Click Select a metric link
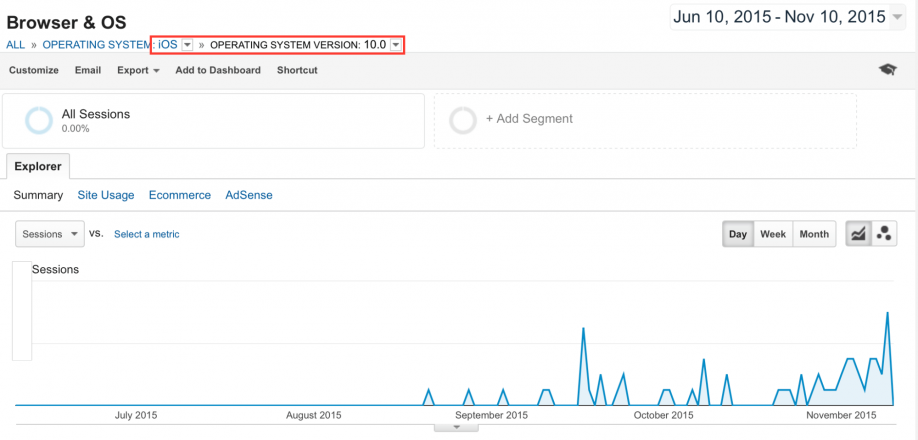 tap(147, 234)
